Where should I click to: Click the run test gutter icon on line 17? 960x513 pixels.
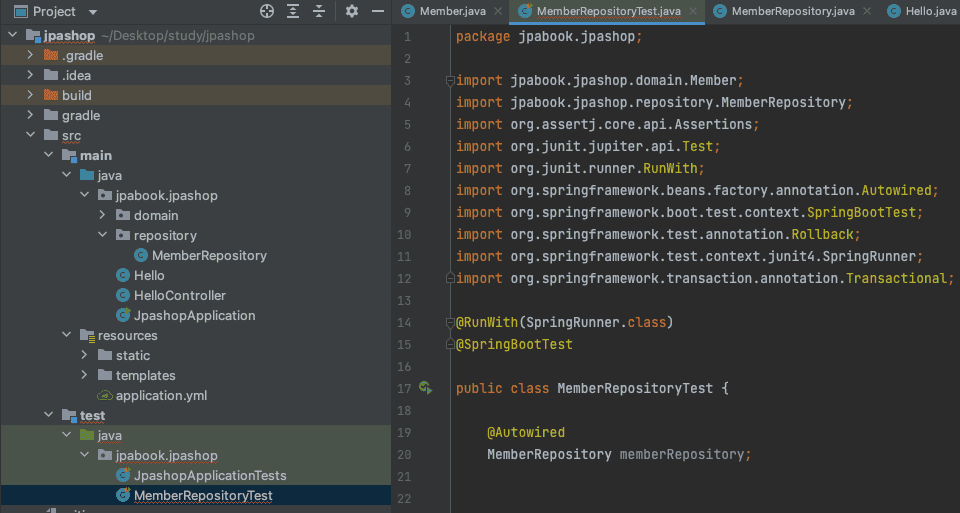426,388
